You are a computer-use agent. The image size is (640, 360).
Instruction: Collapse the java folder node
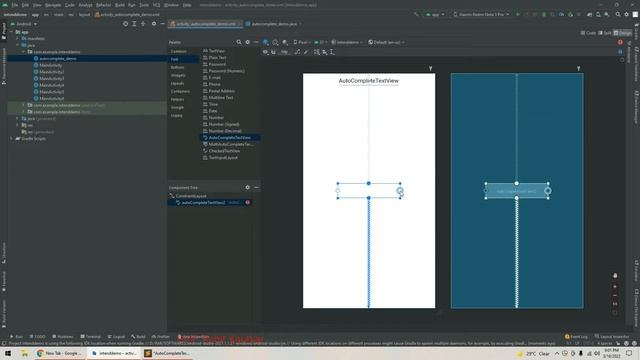click(18, 45)
